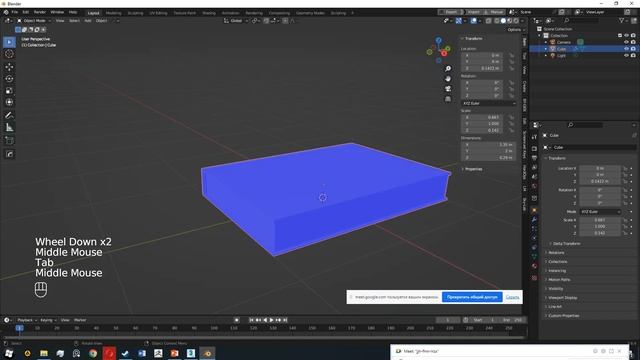This screenshot has height=360, width=640.
Task: Expand the Viewport Display panel
Action: 562,298
